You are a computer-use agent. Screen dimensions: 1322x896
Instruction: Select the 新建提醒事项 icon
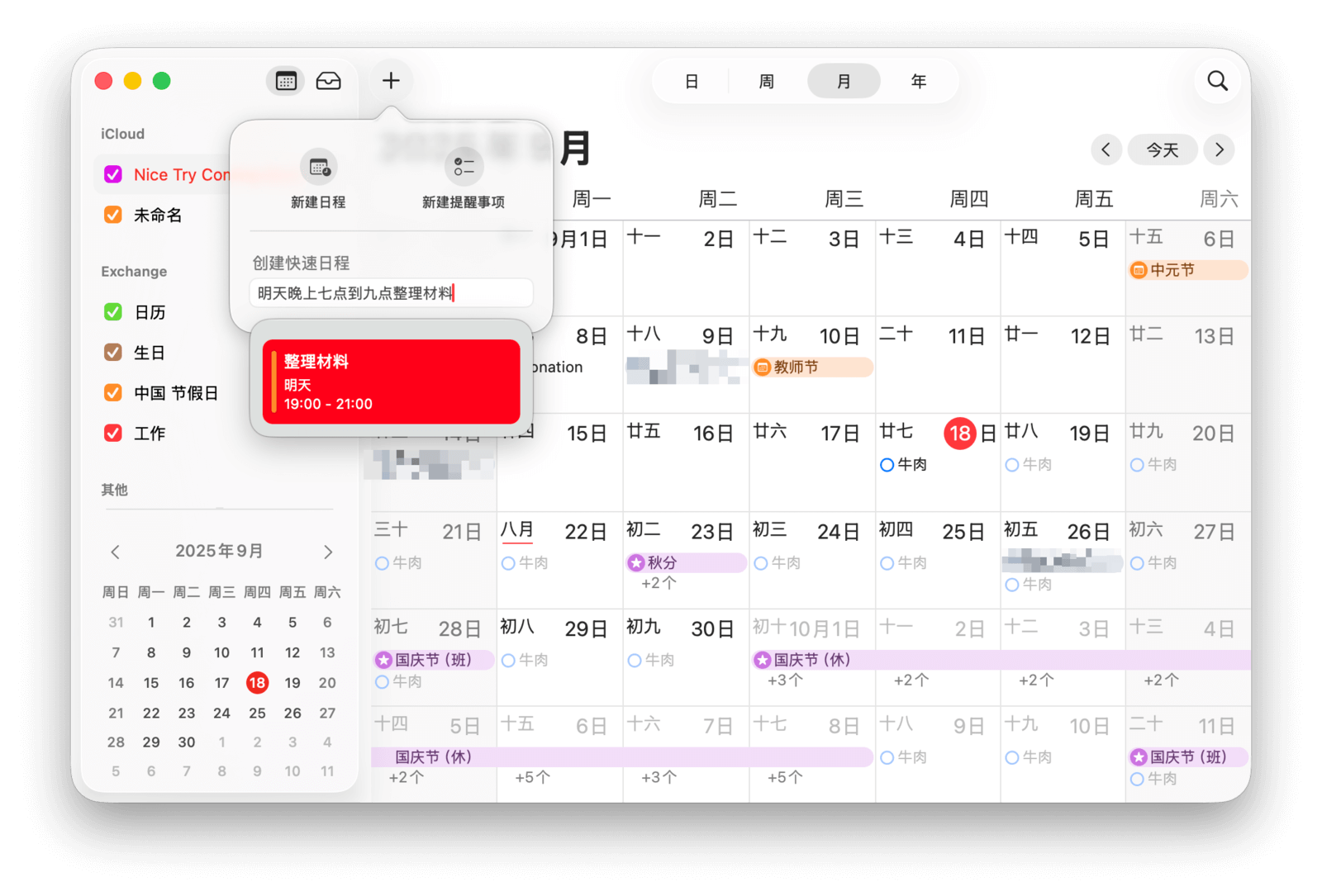464,168
